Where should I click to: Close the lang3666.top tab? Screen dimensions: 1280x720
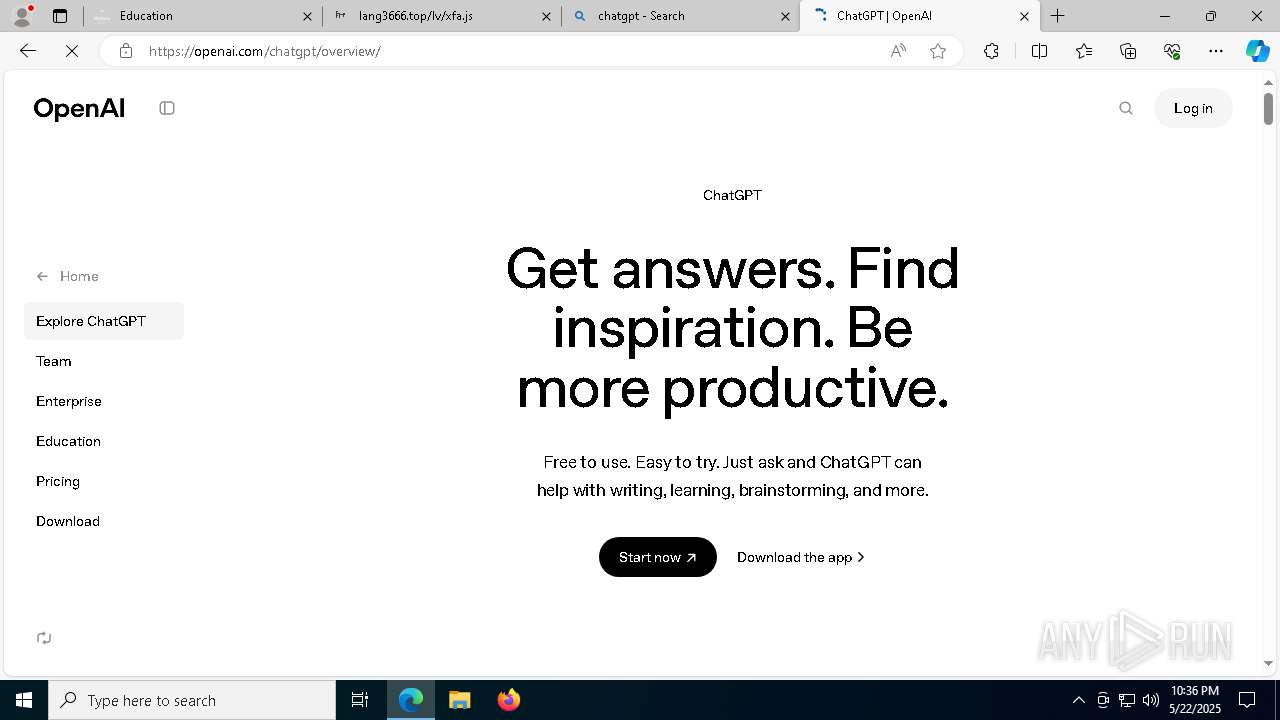[x=546, y=16]
